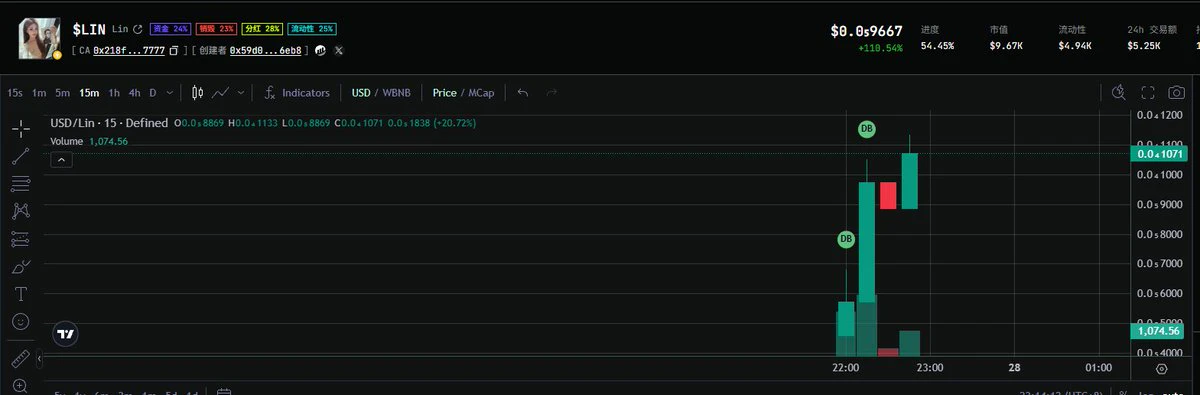Open contract address 0x218f...7777 link
The image size is (1200, 395).
[129, 50]
